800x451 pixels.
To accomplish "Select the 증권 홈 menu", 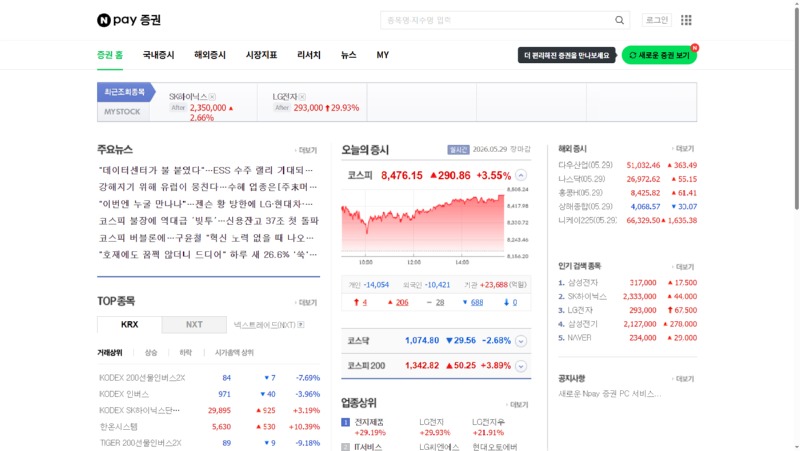I will [x=110, y=55].
